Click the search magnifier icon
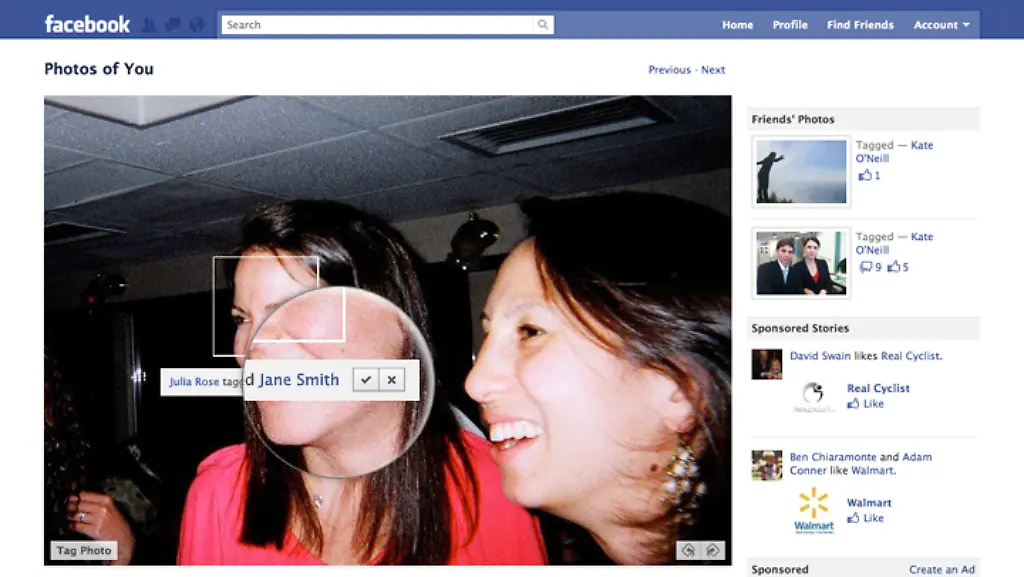The image size is (1024, 577). coord(543,25)
